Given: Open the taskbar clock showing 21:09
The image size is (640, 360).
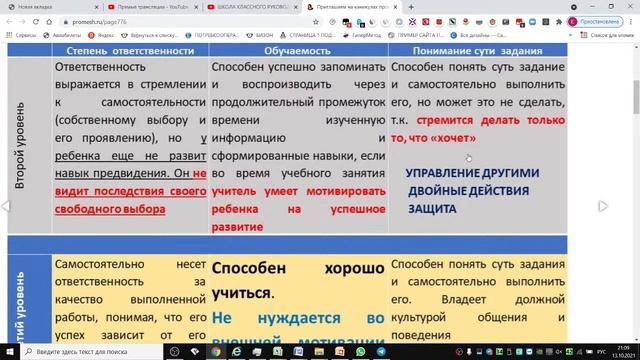Looking at the screenshot, I should (623, 351).
